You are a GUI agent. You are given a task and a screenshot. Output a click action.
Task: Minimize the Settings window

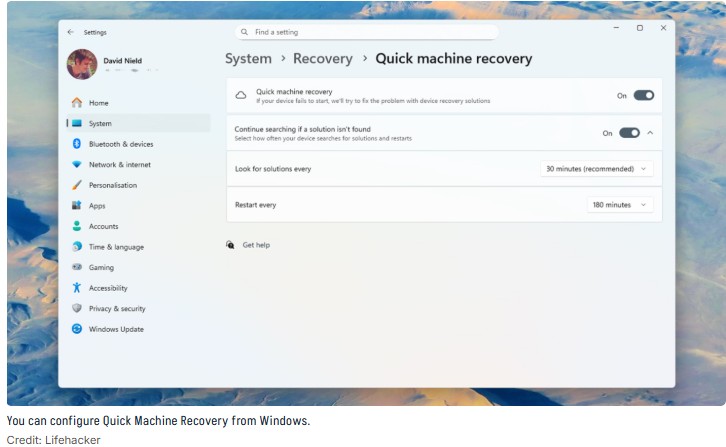pos(616,28)
